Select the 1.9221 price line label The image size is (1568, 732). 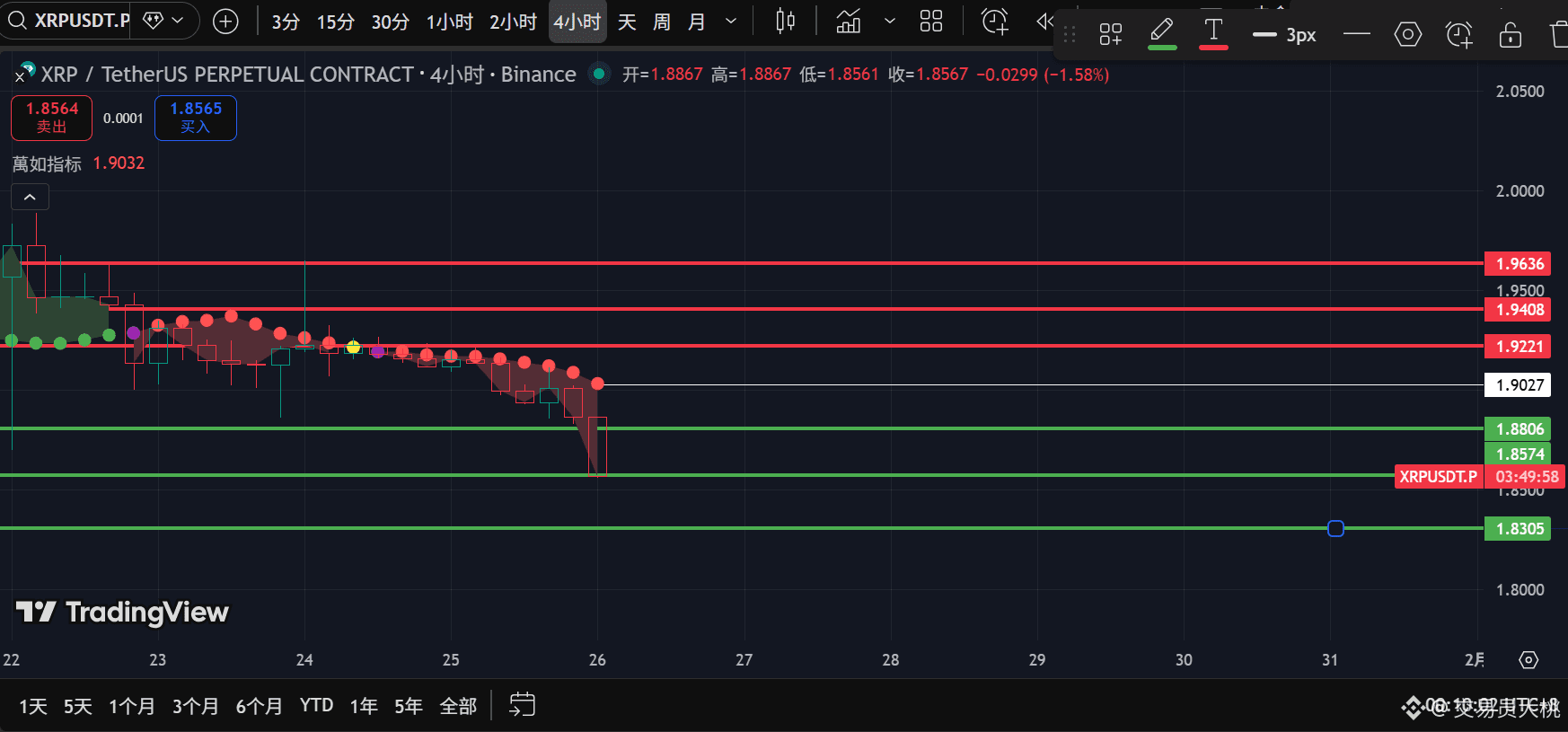tap(1519, 347)
